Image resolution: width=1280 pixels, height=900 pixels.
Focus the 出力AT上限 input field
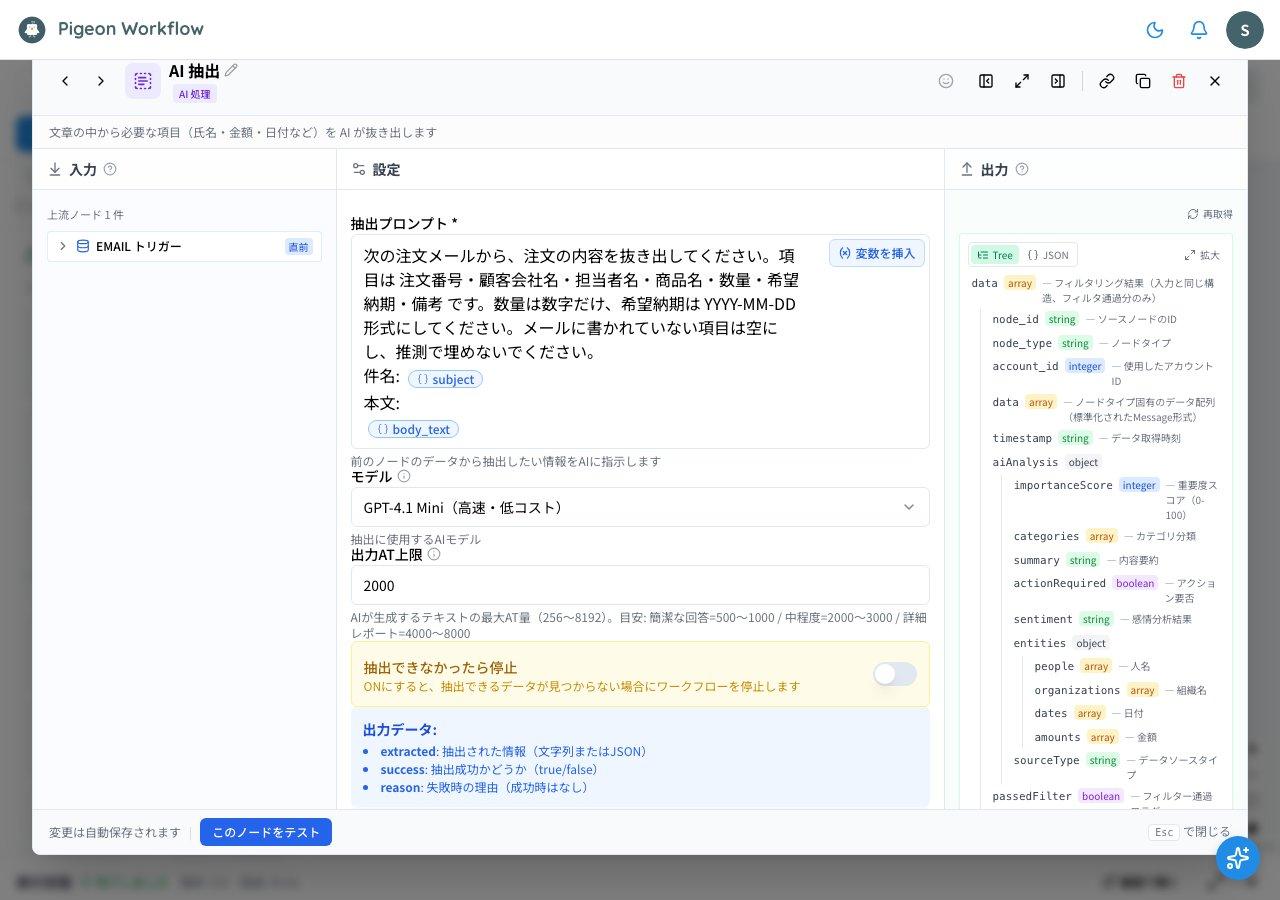click(640, 585)
